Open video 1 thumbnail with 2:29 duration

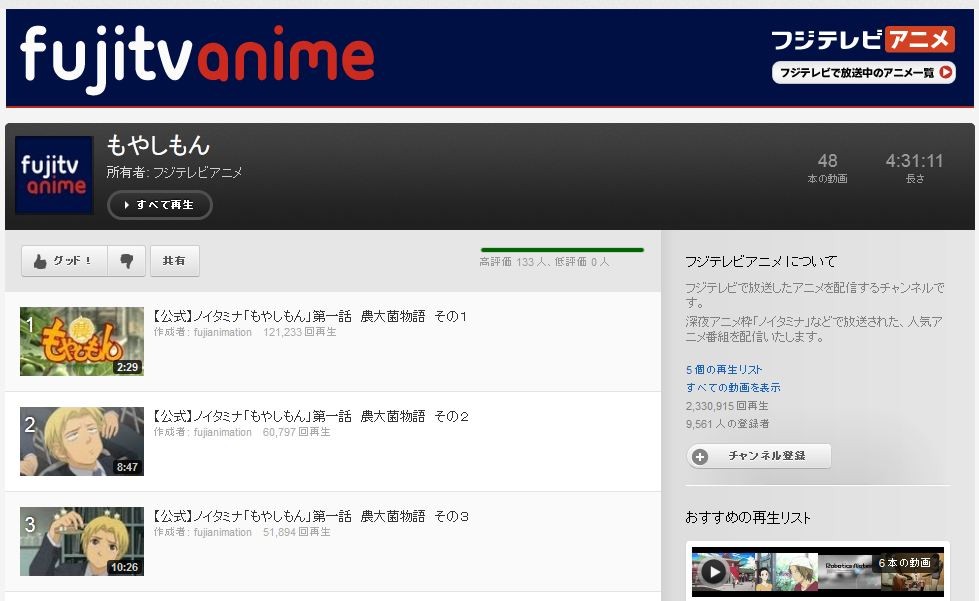click(x=82, y=341)
